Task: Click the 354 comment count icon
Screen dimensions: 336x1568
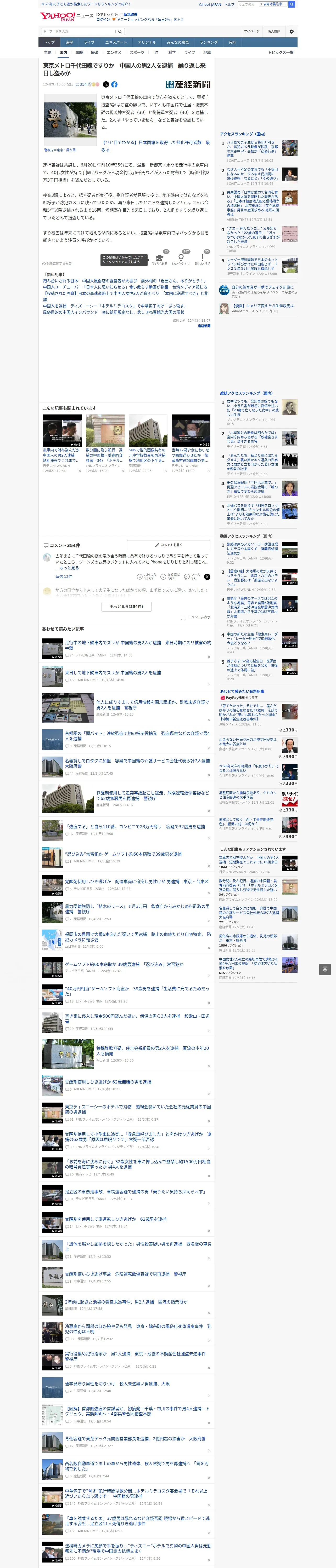Action: (x=82, y=85)
